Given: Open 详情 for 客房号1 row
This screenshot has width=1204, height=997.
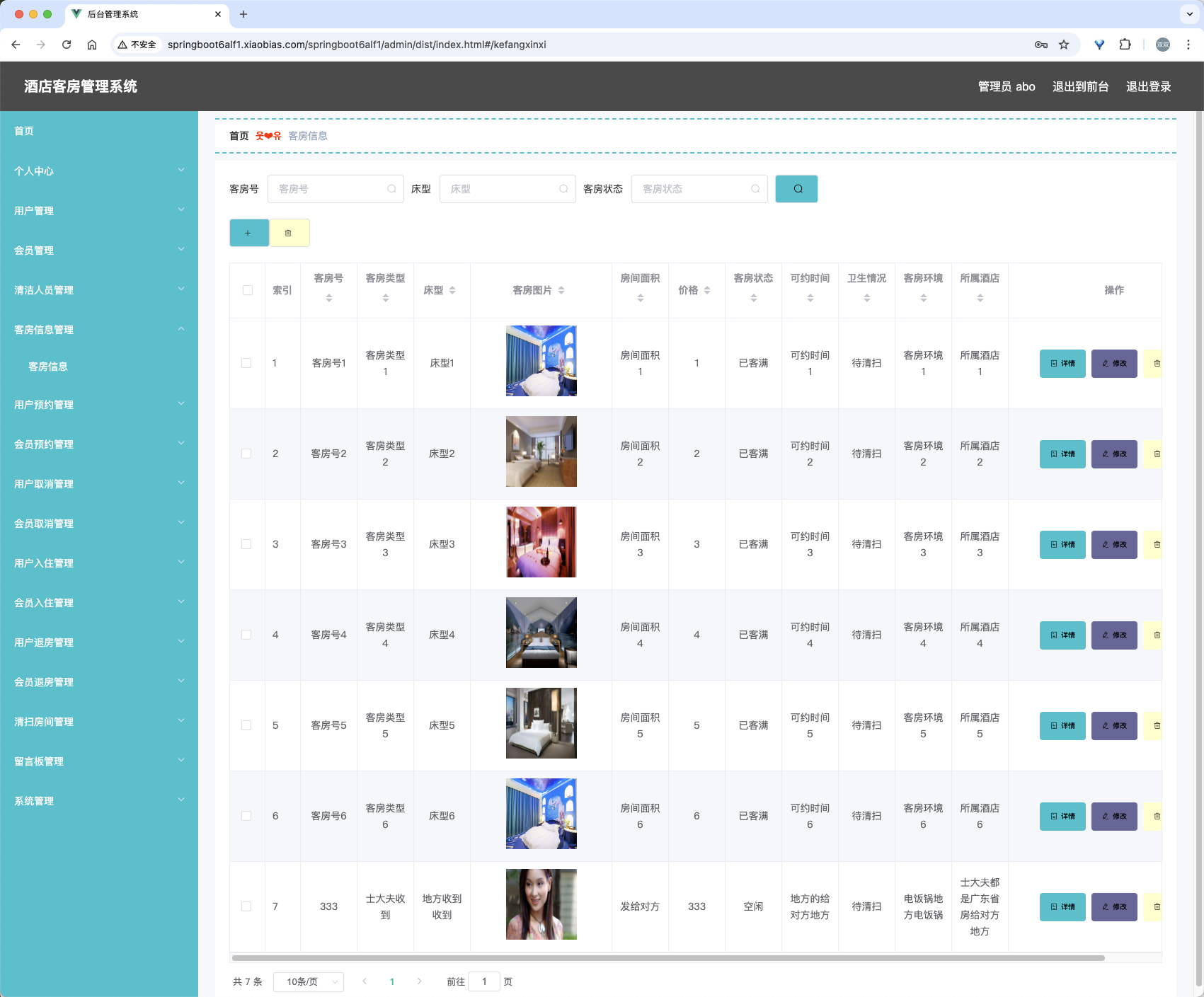Looking at the screenshot, I should coord(1062,364).
